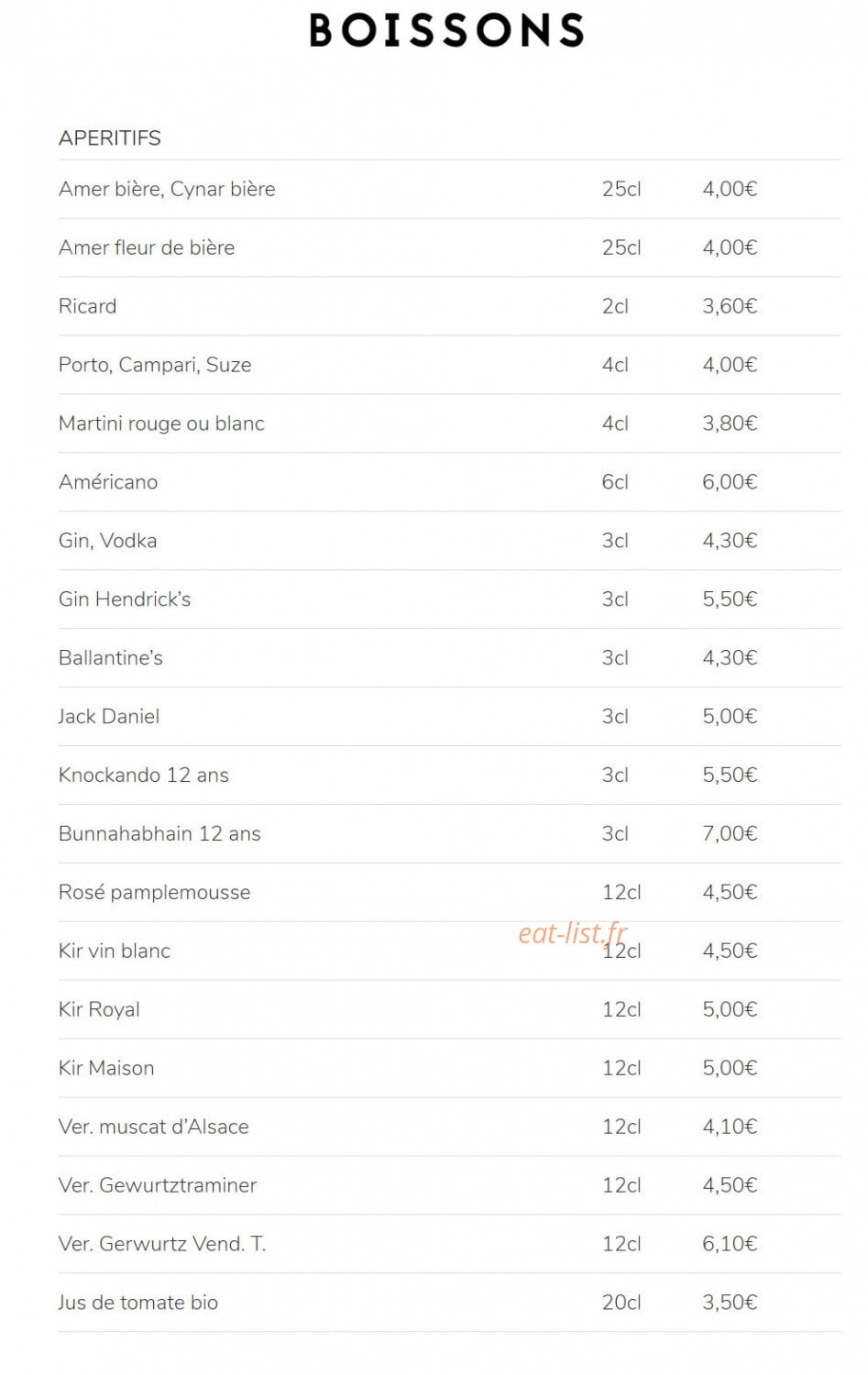Image resolution: width=868 pixels, height=1375 pixels.
Task: Select Bunnahabhain 12 ans item
Action: [449, 834]
